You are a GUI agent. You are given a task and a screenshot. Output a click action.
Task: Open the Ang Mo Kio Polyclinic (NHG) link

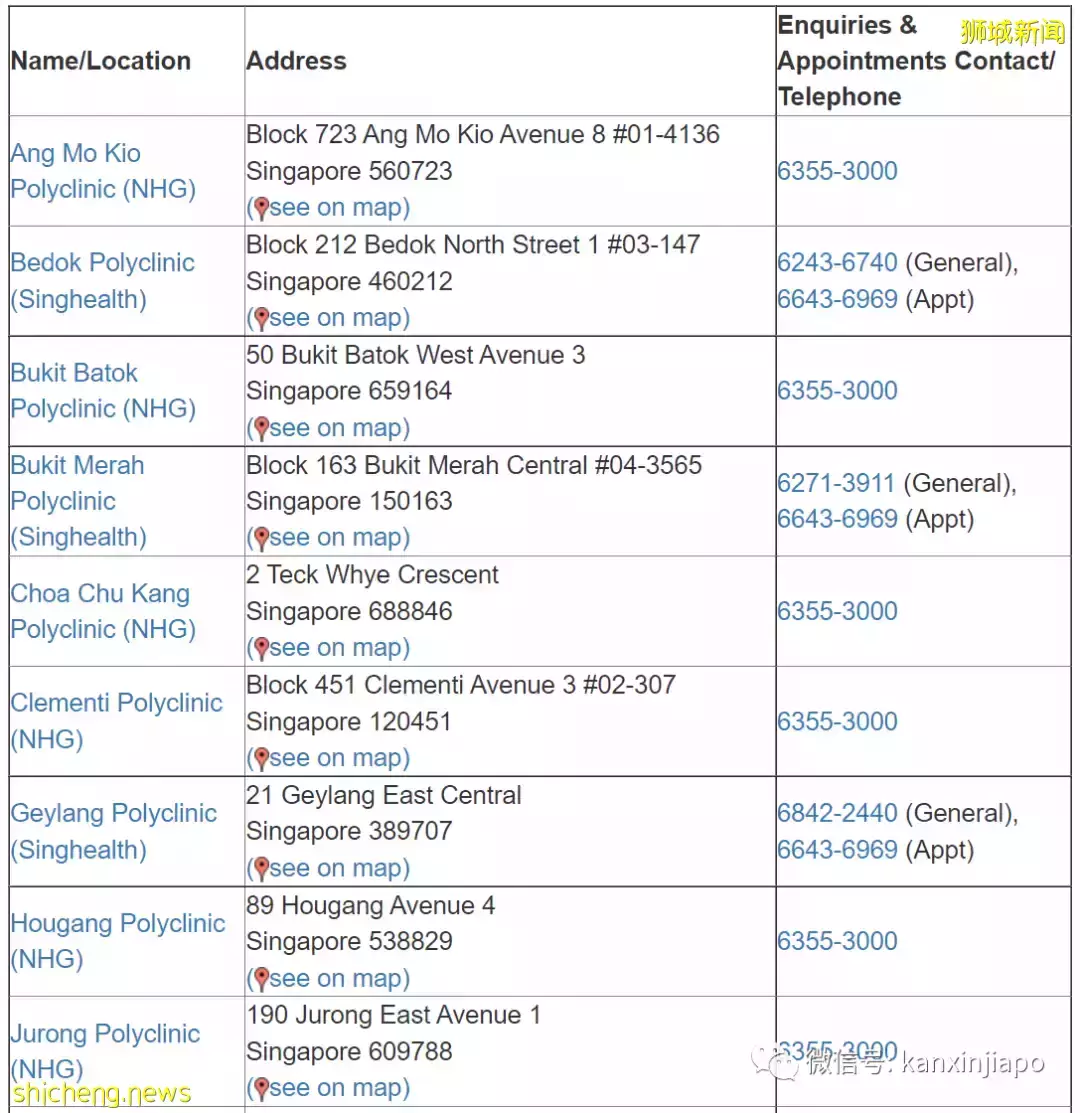(102, 171)
